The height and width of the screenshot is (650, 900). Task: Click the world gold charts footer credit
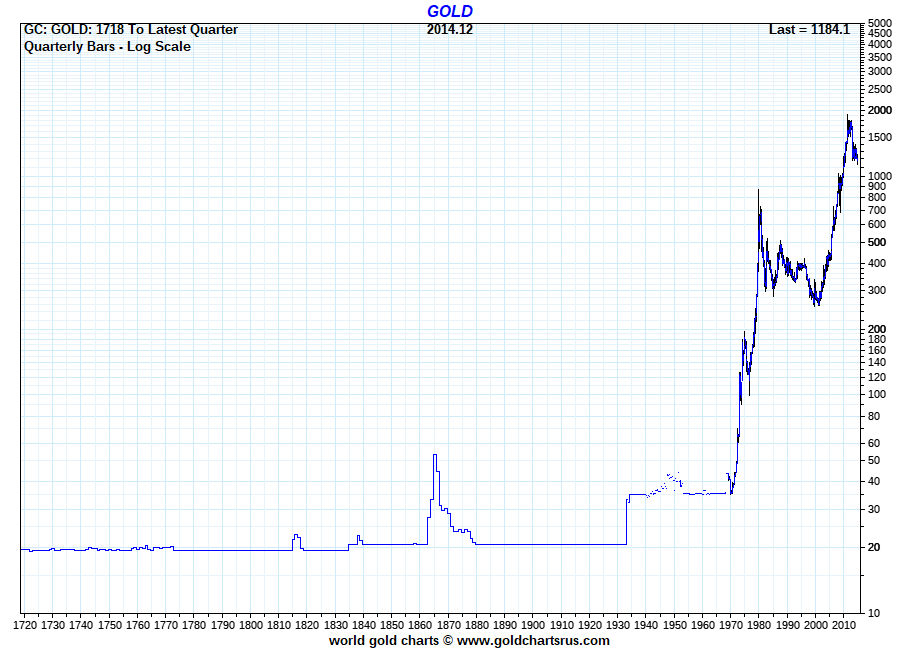pyautogui.click(x=469, y=641)
